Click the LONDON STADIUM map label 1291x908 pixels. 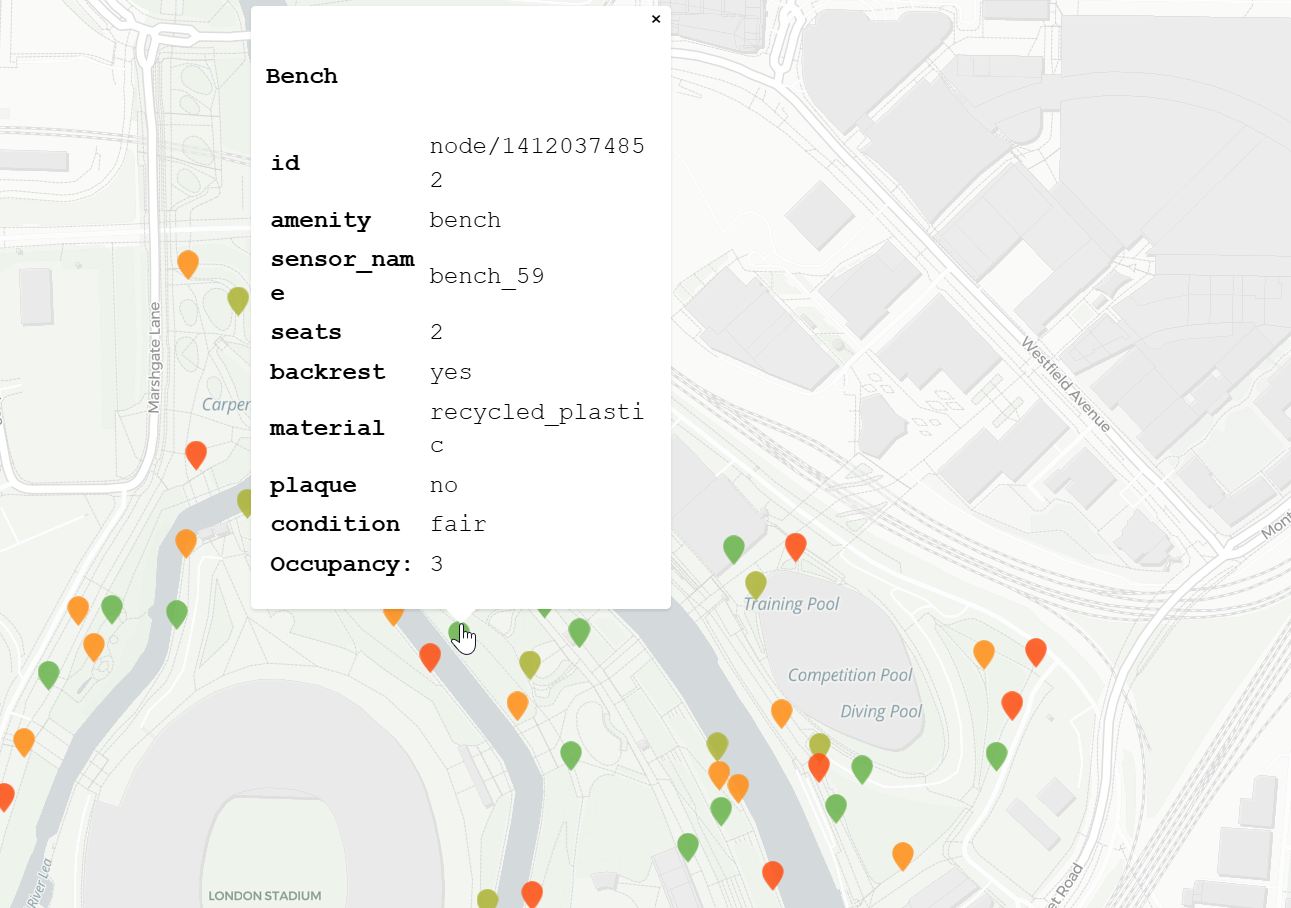(x=265, y=896)
